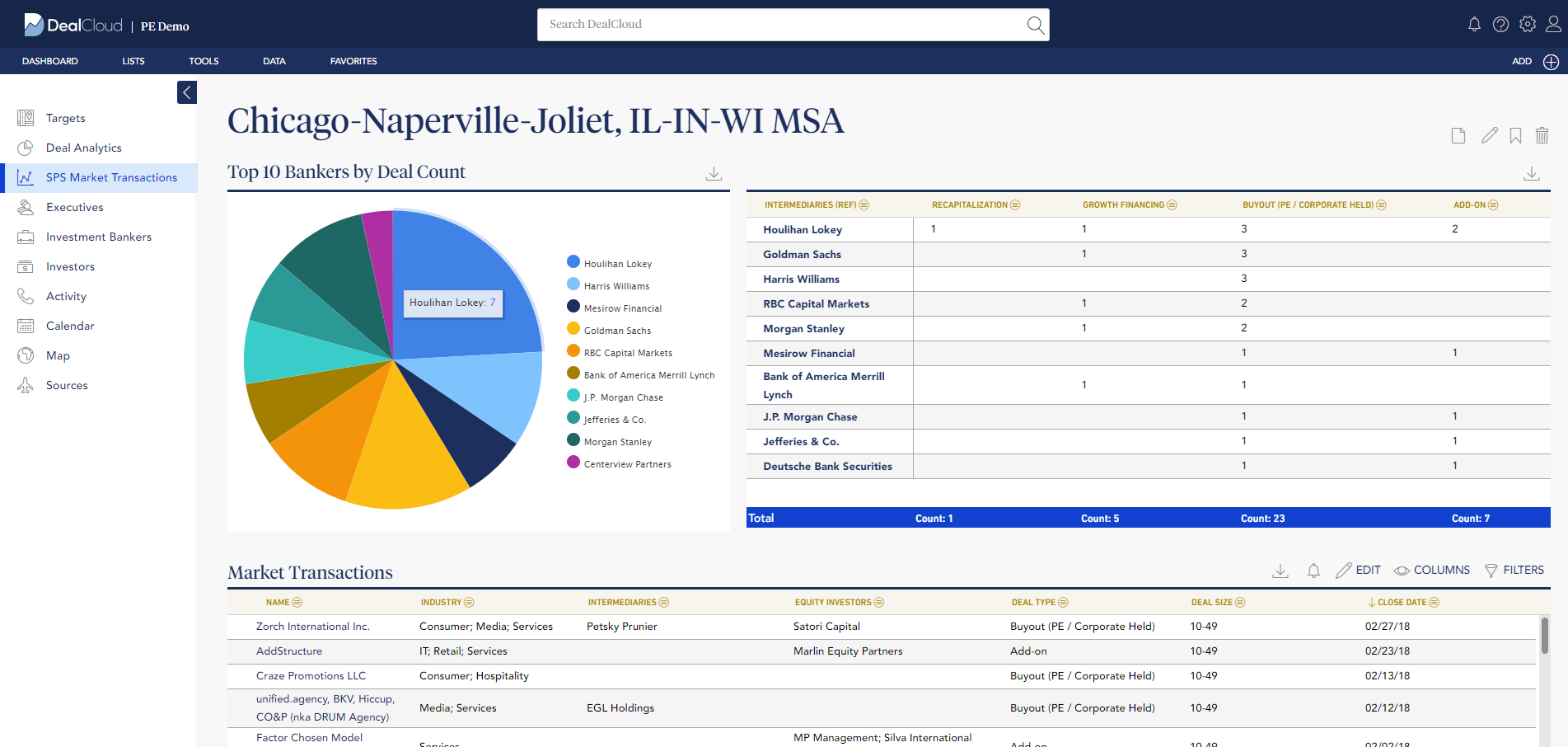The height and width of the screenshot is (747, 1568).
Task: Download the Market Transactions list
Action: tap(1280, 571)
